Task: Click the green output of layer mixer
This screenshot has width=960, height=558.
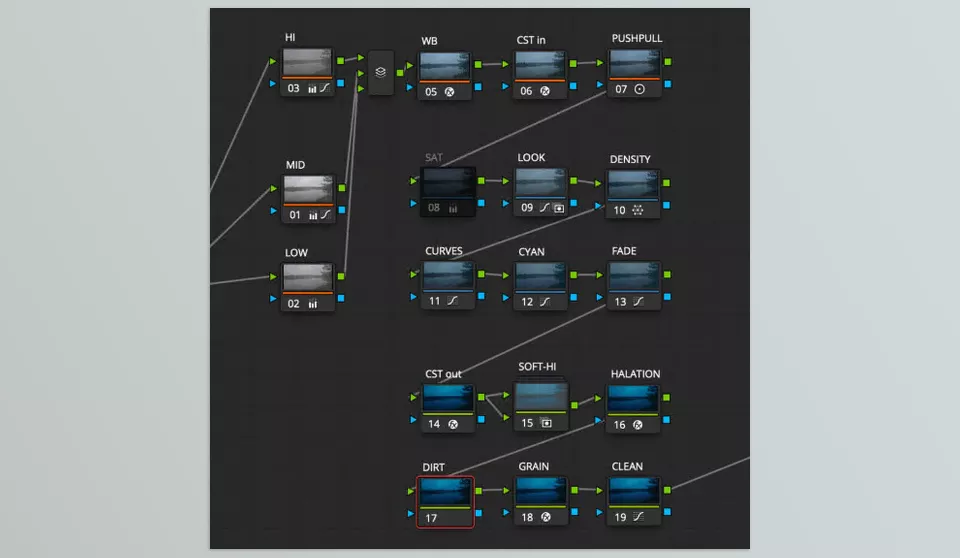Action: point(400,73)
